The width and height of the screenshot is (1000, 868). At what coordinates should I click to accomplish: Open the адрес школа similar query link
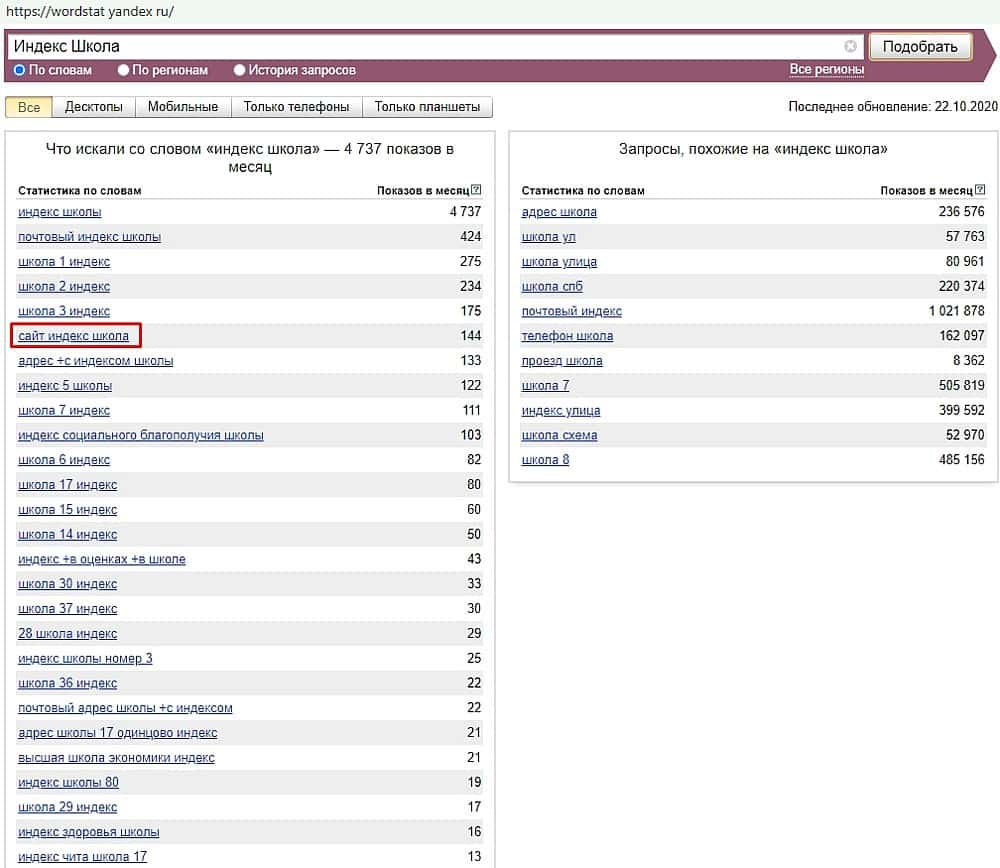point(559,212)
